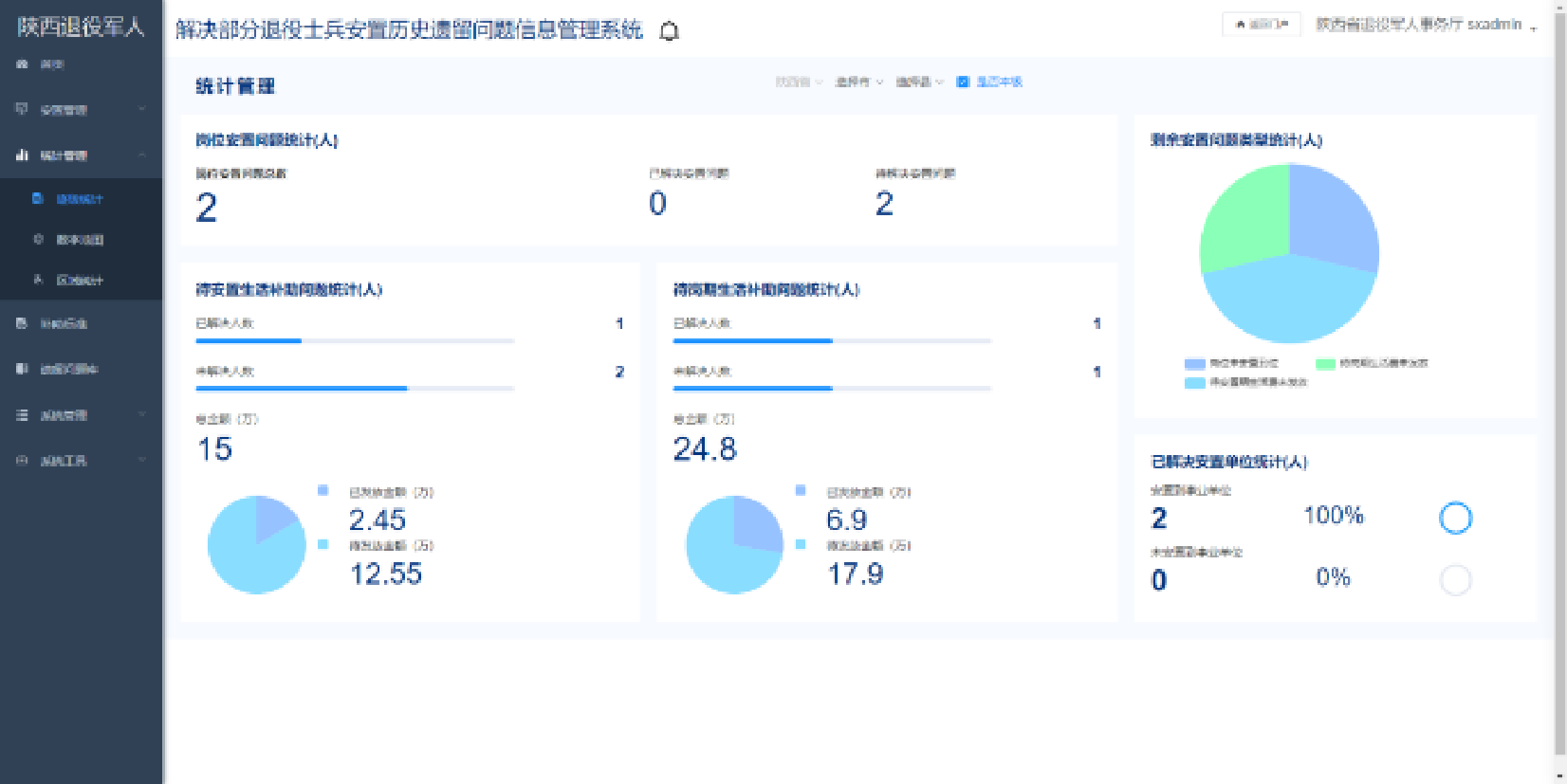Image resolution: width=1567 pixels, height=784 pixels.
Task: Click first progress bar in left subsidy card
Action: (355, 340)
